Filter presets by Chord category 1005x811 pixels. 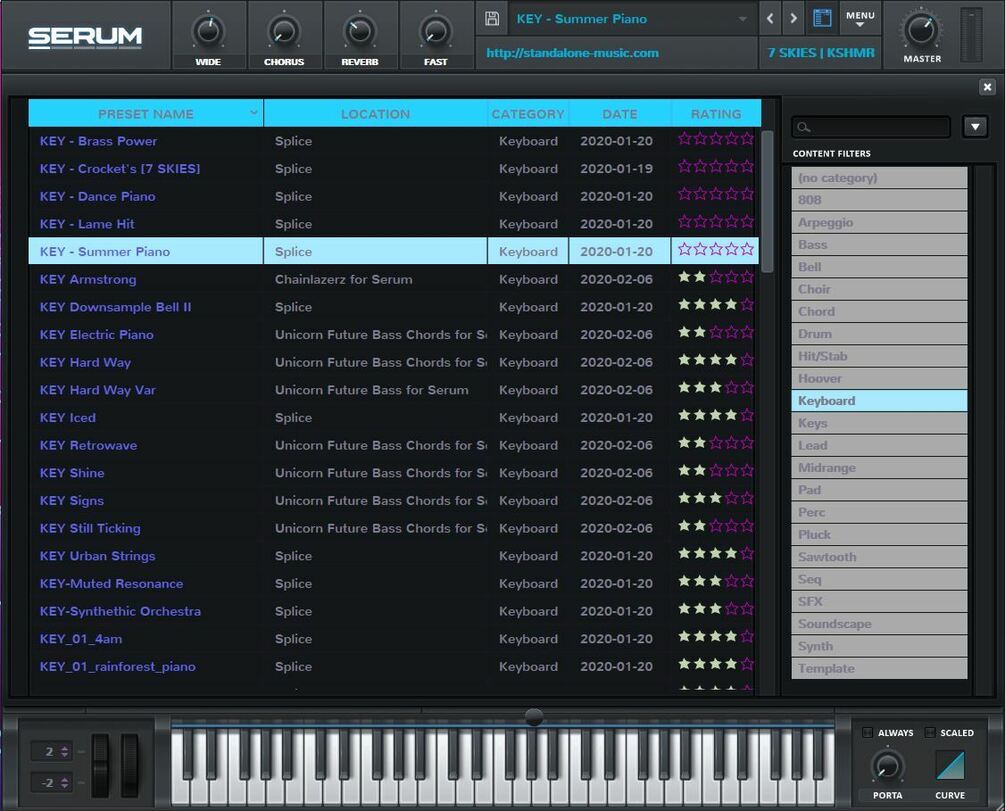[879, 312]
